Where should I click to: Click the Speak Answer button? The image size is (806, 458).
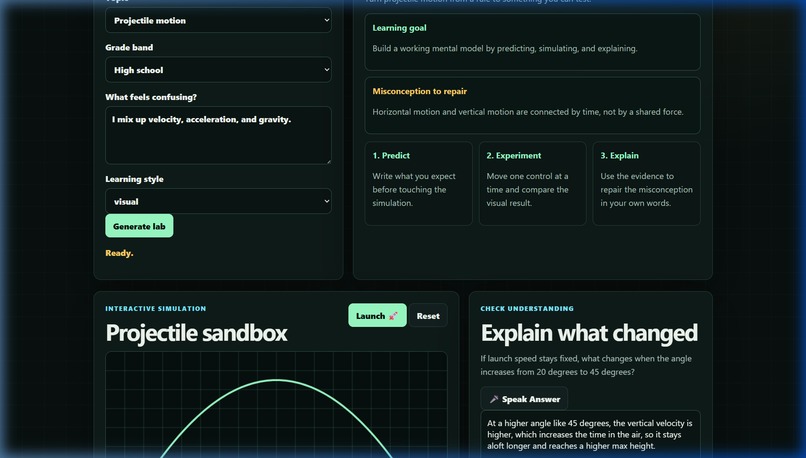pos(524,399)
